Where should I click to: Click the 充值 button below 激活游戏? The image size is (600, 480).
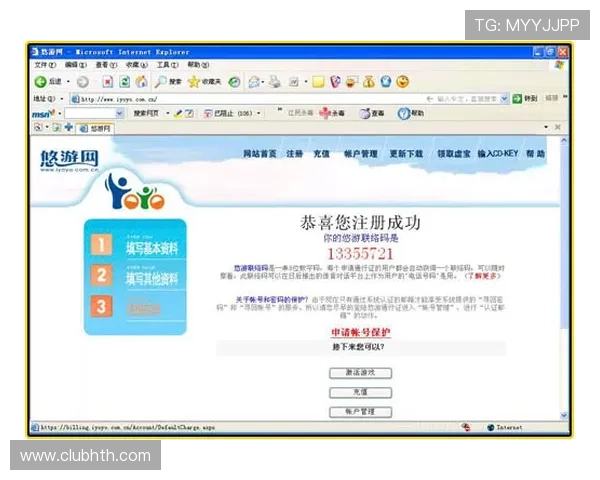[x=360, y=392]
